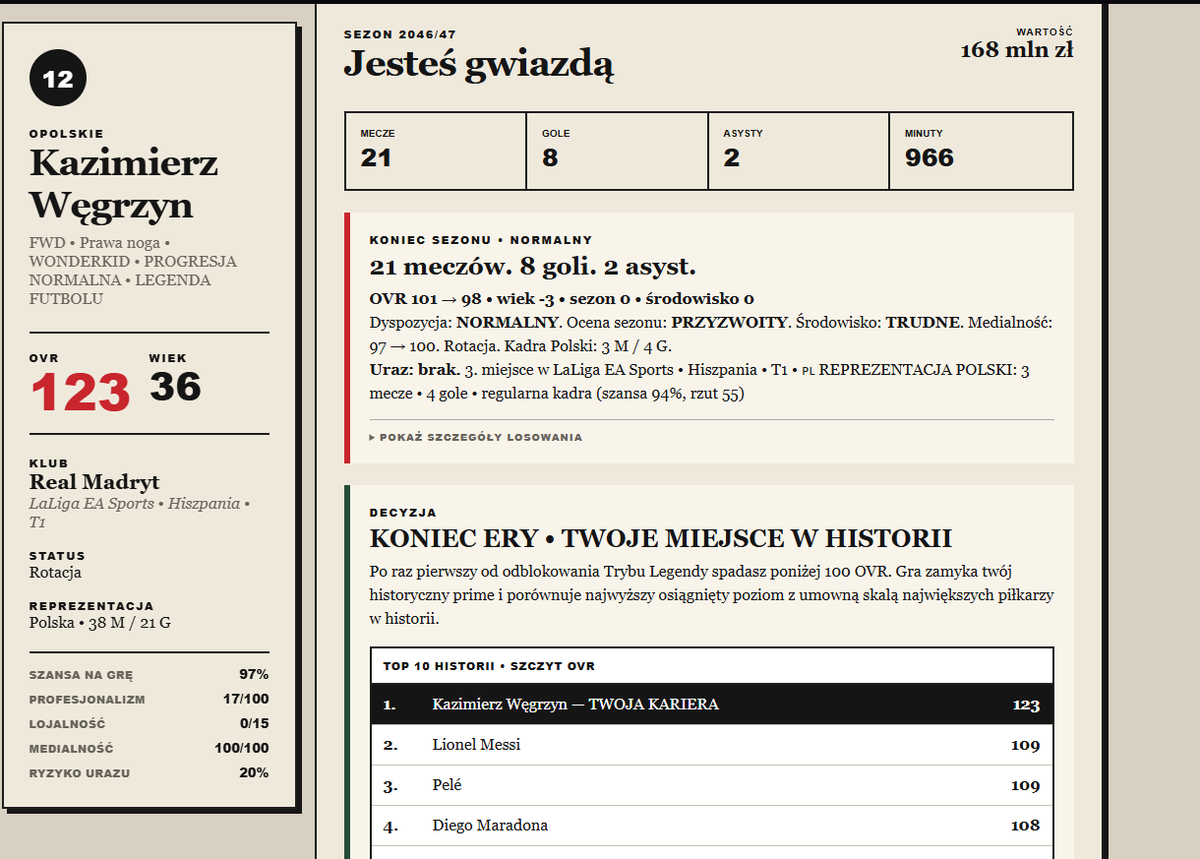1200x859 pixels.
Task: Click the Minuty 966 stat box
Action: coord(981,151)
